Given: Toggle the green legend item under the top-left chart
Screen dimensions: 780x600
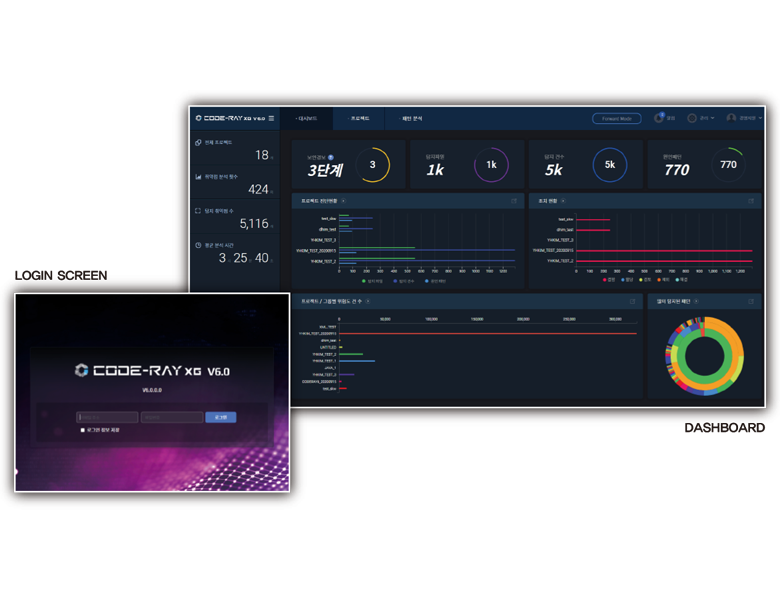Looking at the screenshot, I should pos(366,281).
